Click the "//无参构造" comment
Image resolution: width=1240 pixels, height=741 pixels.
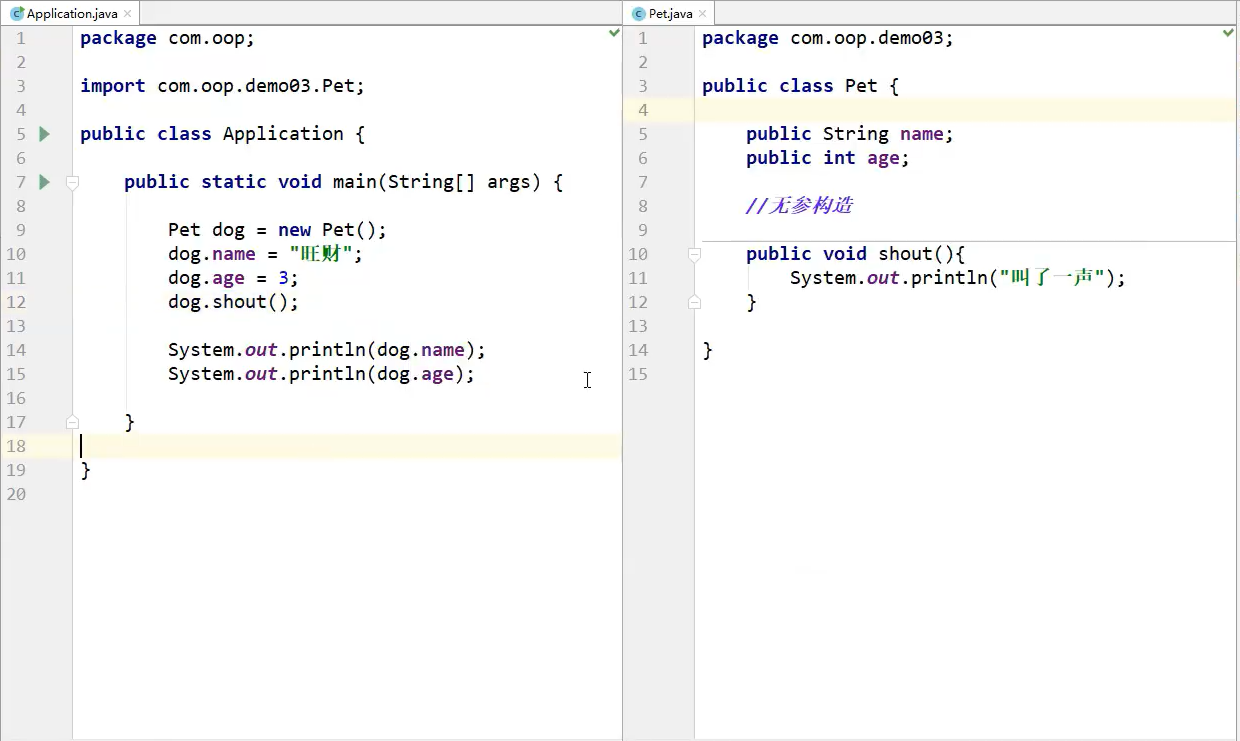click(799, 206)
